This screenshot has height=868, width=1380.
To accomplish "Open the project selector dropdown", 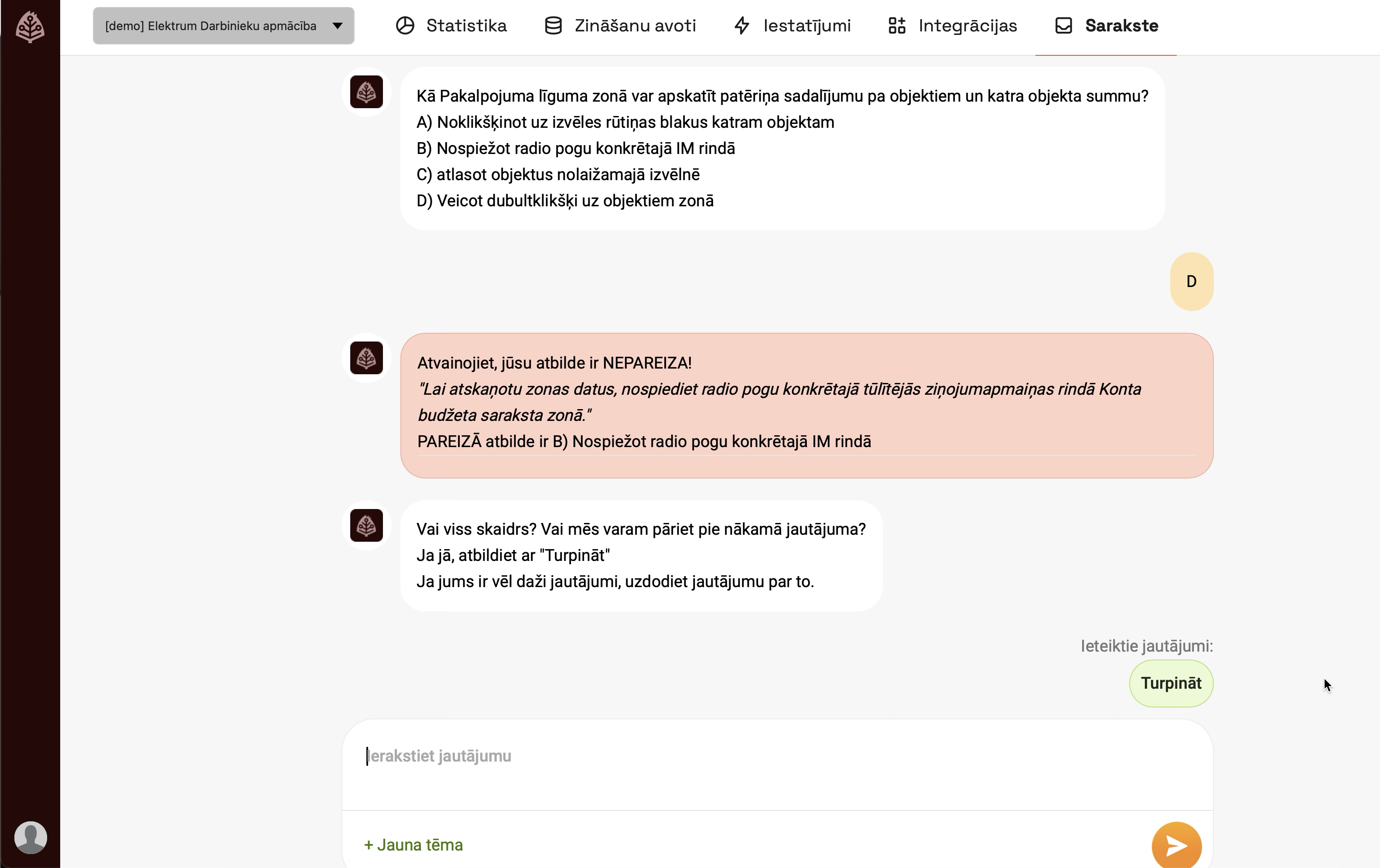I will coord(223,26).
